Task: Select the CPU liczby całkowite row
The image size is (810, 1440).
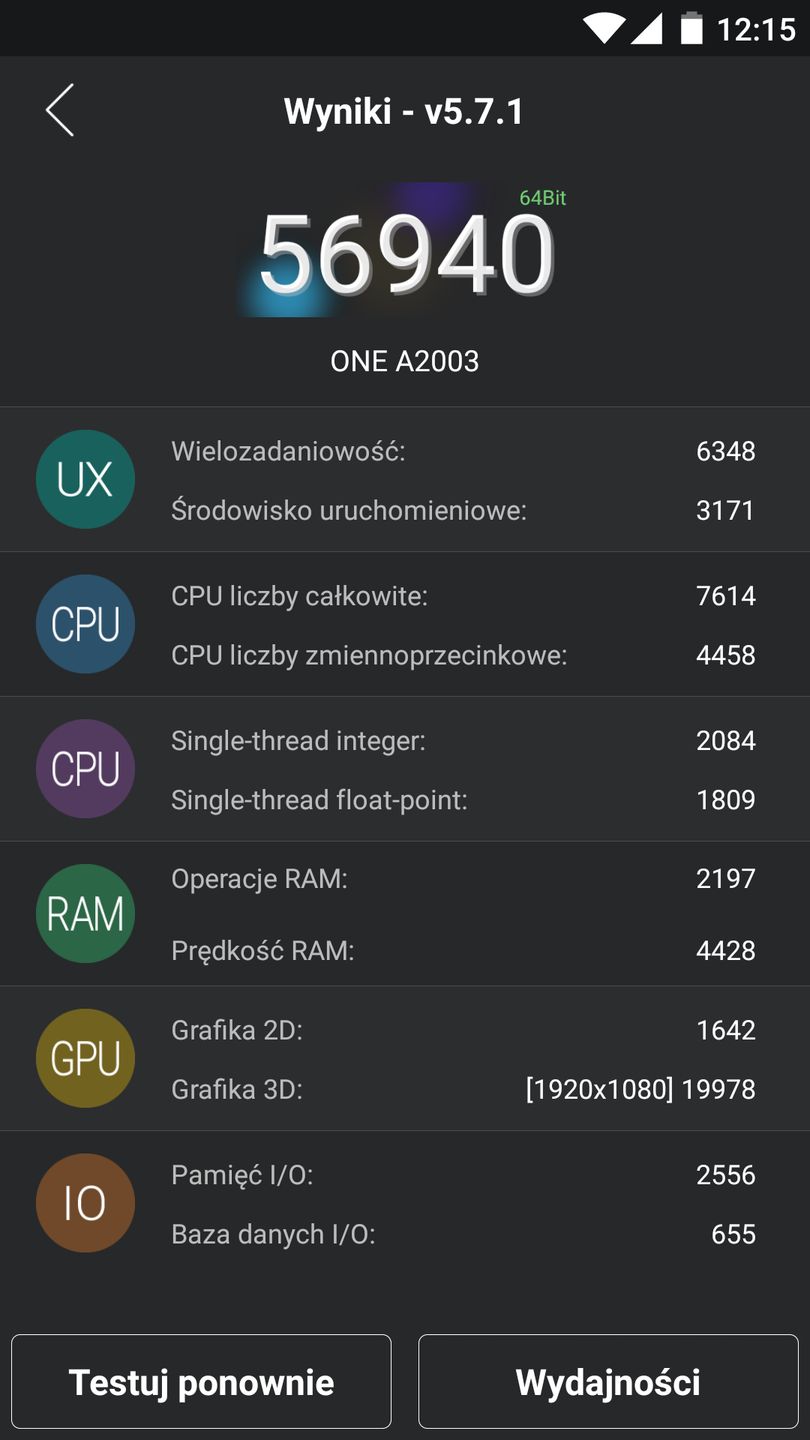Action: 463,596
